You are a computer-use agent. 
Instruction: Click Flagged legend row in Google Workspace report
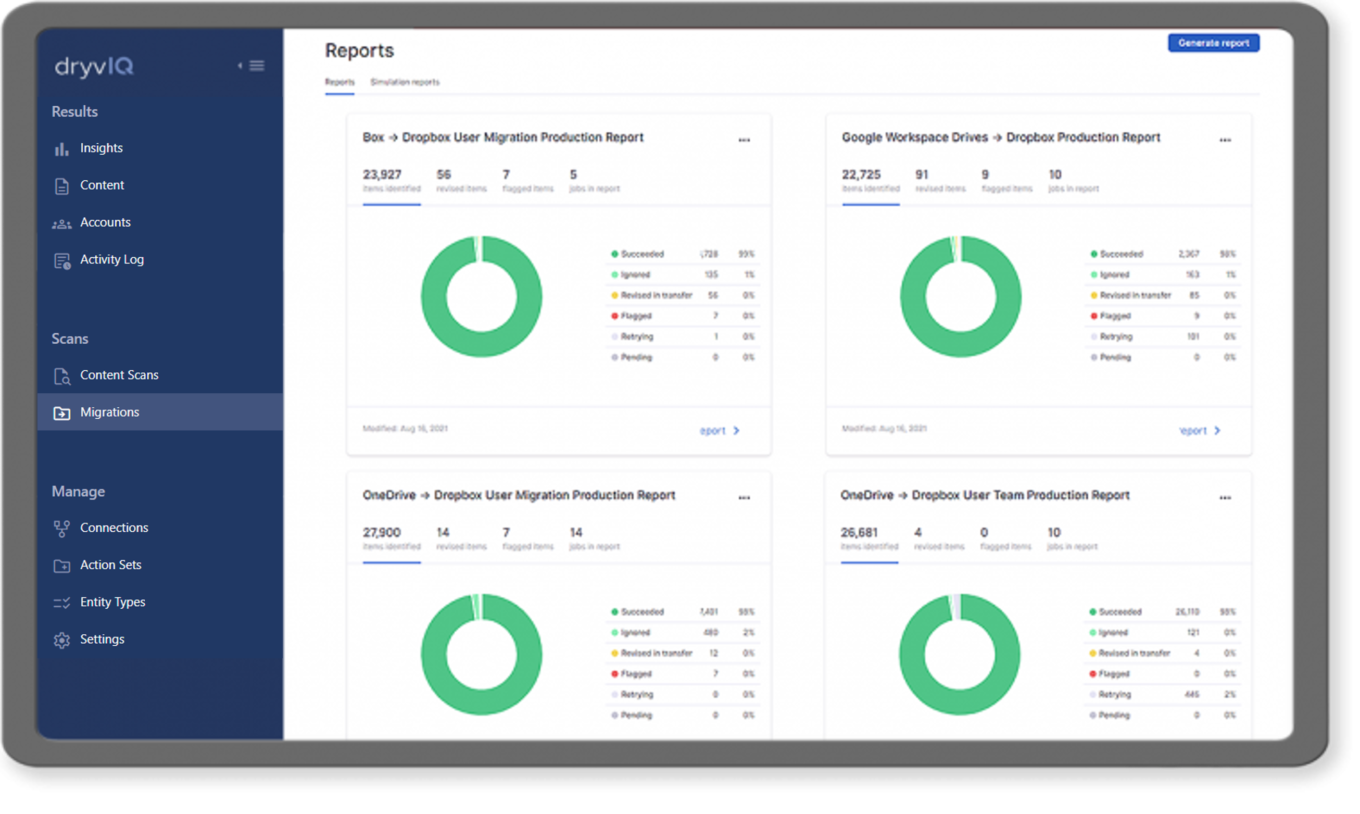click(x=1163, y=316)
